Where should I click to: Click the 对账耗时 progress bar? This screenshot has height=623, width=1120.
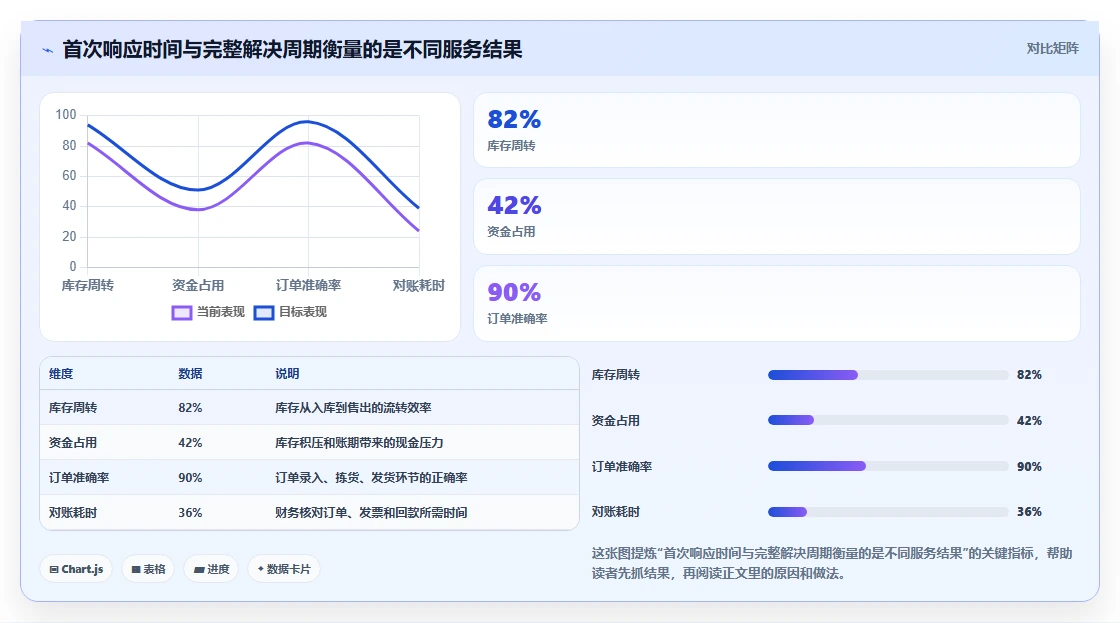888,512
